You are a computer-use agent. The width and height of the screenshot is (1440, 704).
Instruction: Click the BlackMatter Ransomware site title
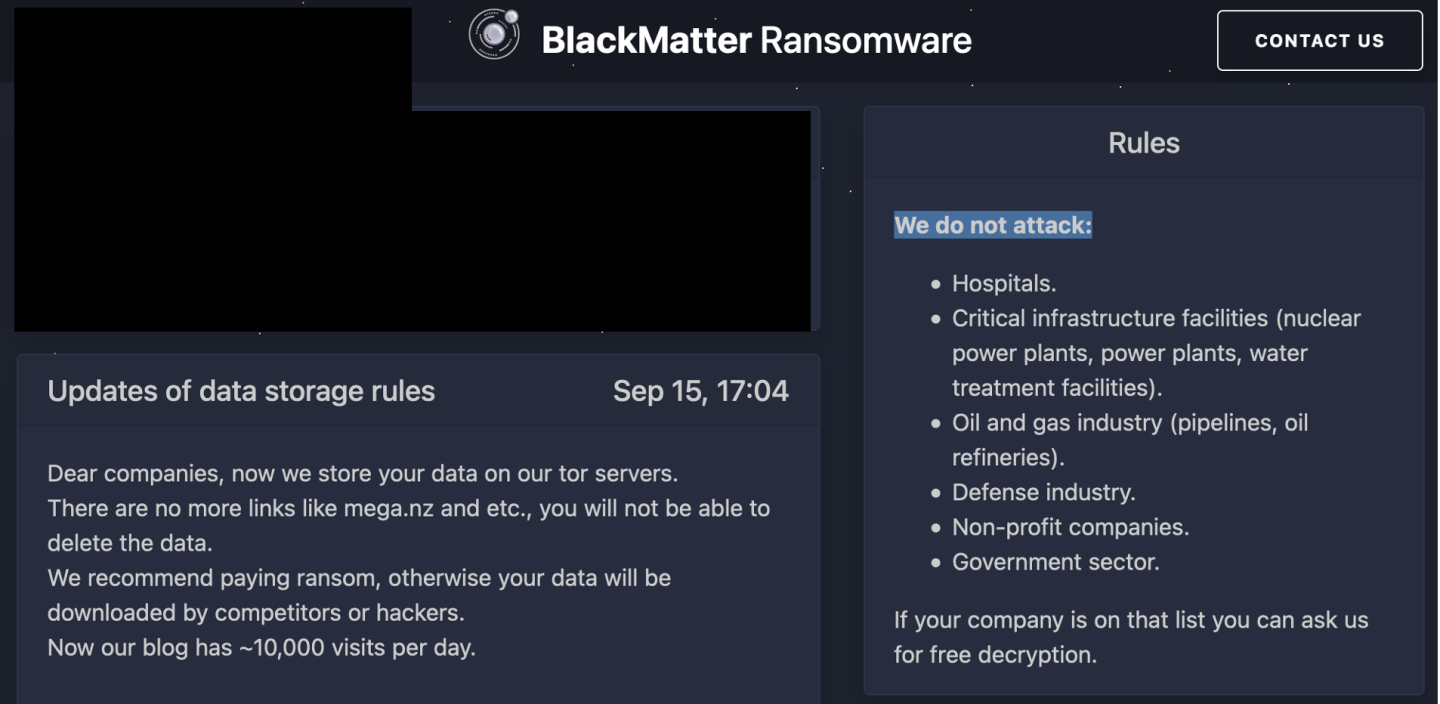(x=755, y=40)
